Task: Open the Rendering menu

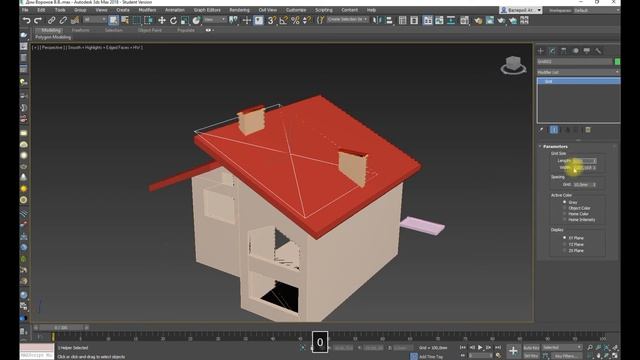Action: 239,10
